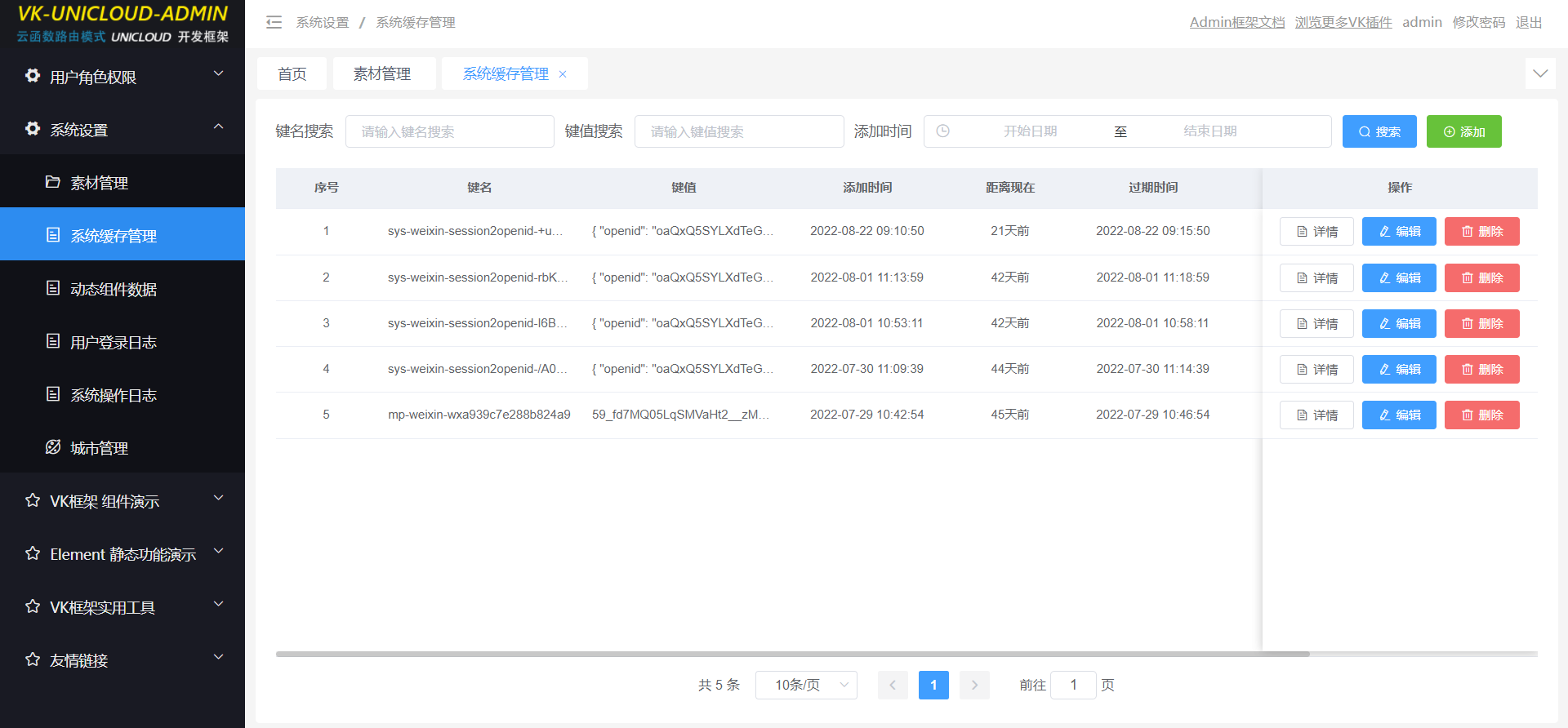Click 修改密码 in the header
This screenshot has width=1568, height=728.
coord(1478,22)
